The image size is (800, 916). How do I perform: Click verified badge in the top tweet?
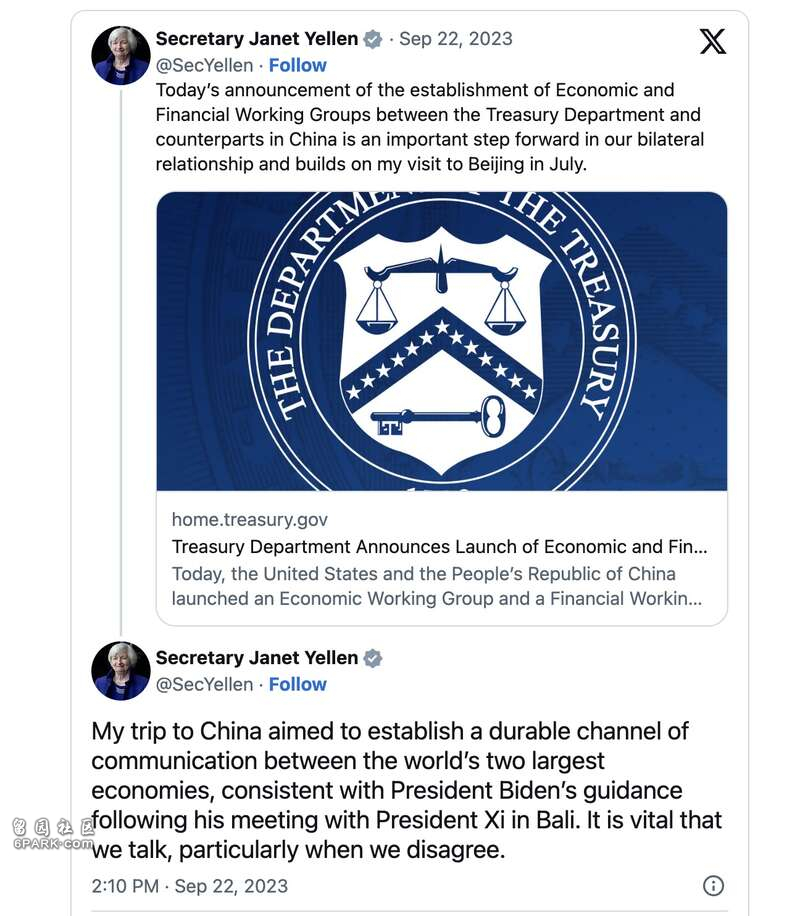pos(373,40)
